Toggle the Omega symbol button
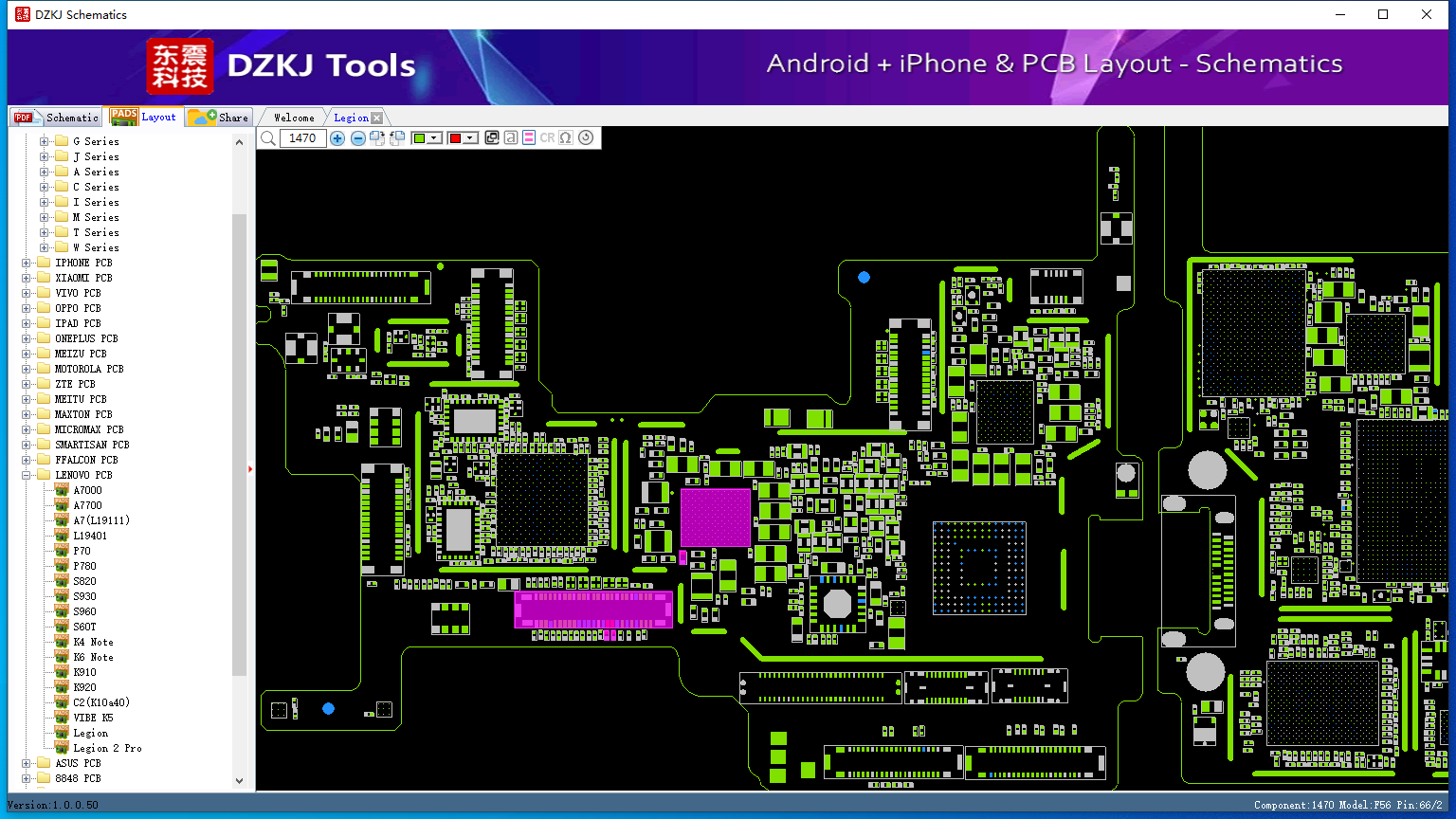The height and width of the screenshot is (819, 1456). 566,138
